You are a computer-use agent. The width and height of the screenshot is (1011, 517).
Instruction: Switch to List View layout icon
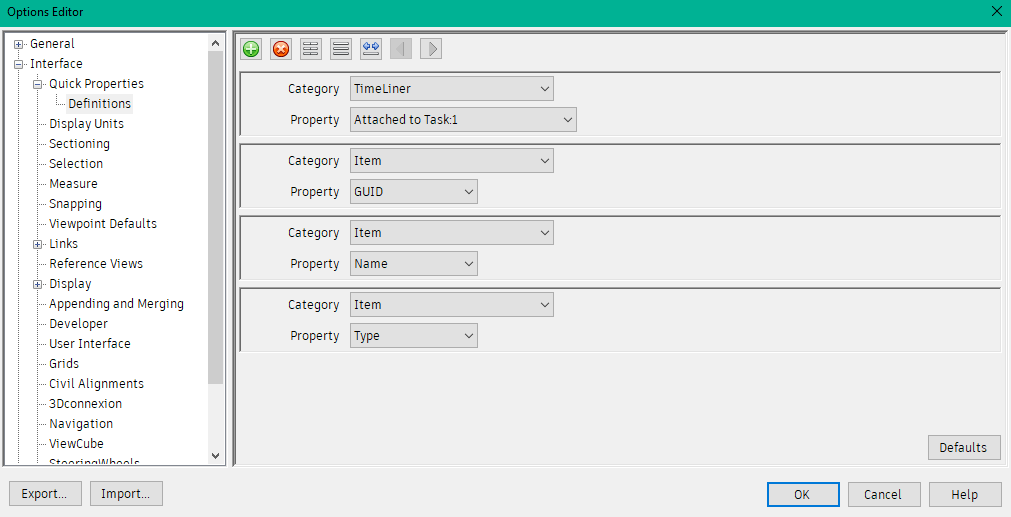341,49
